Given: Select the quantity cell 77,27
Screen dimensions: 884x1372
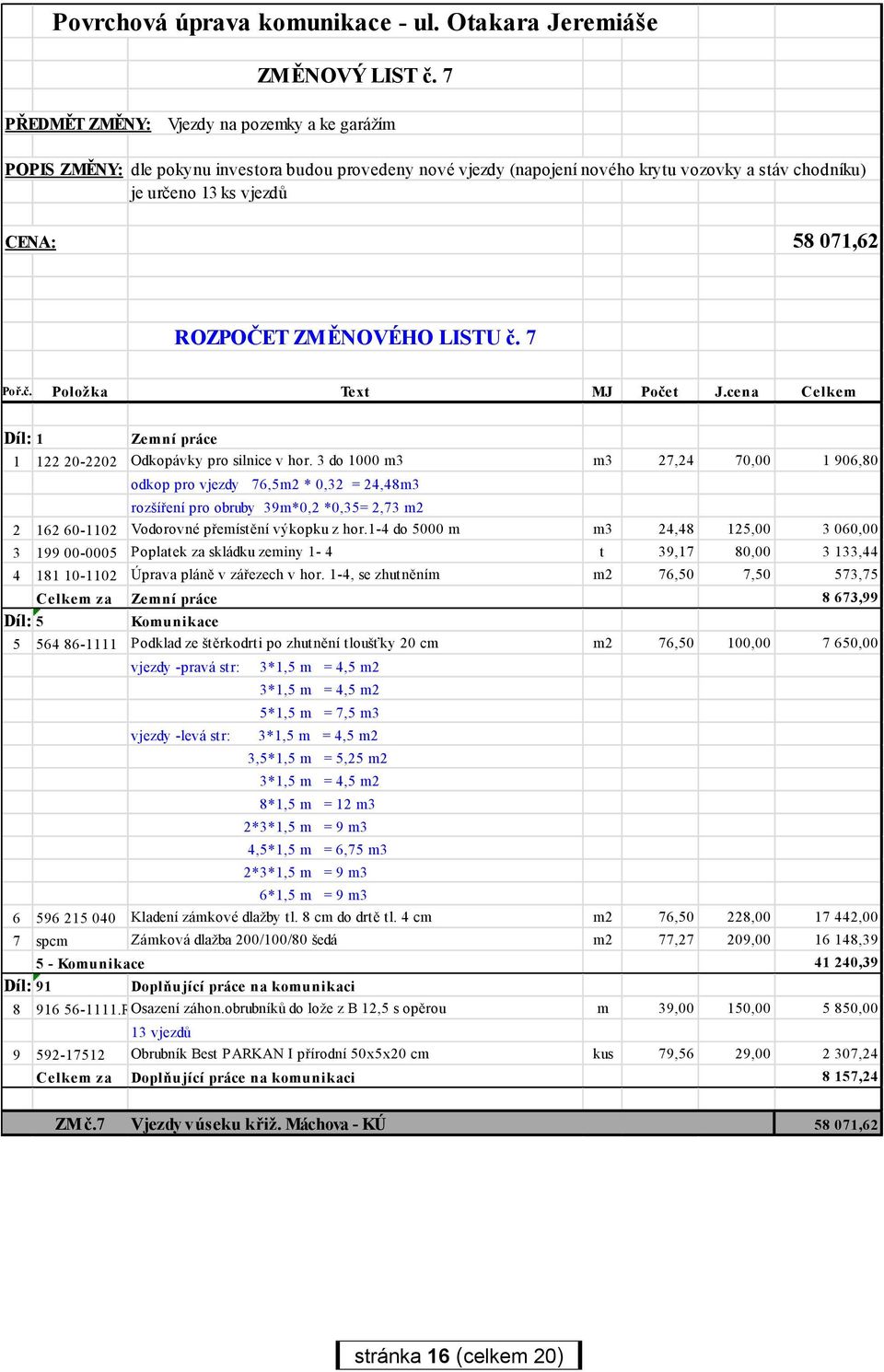Looking at the screenshot, I should coord(676,940).
